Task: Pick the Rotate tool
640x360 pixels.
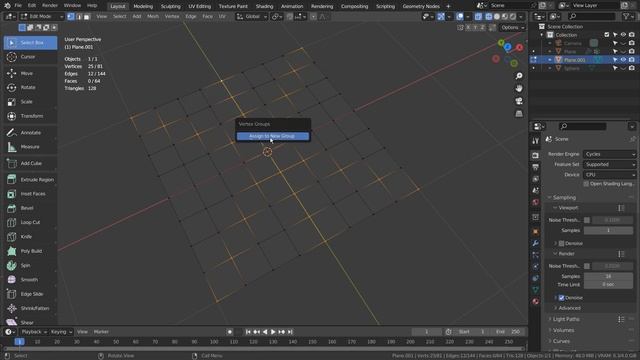Action: [x=31, y=87]
